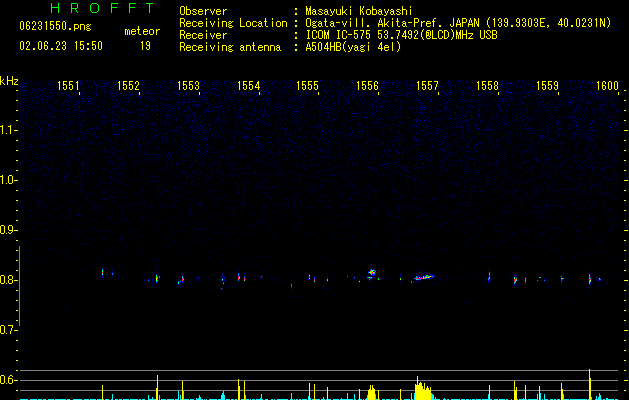629x400 pixels.
Task: Click the 0.6 frequency axis label
Action: [7, 380]
